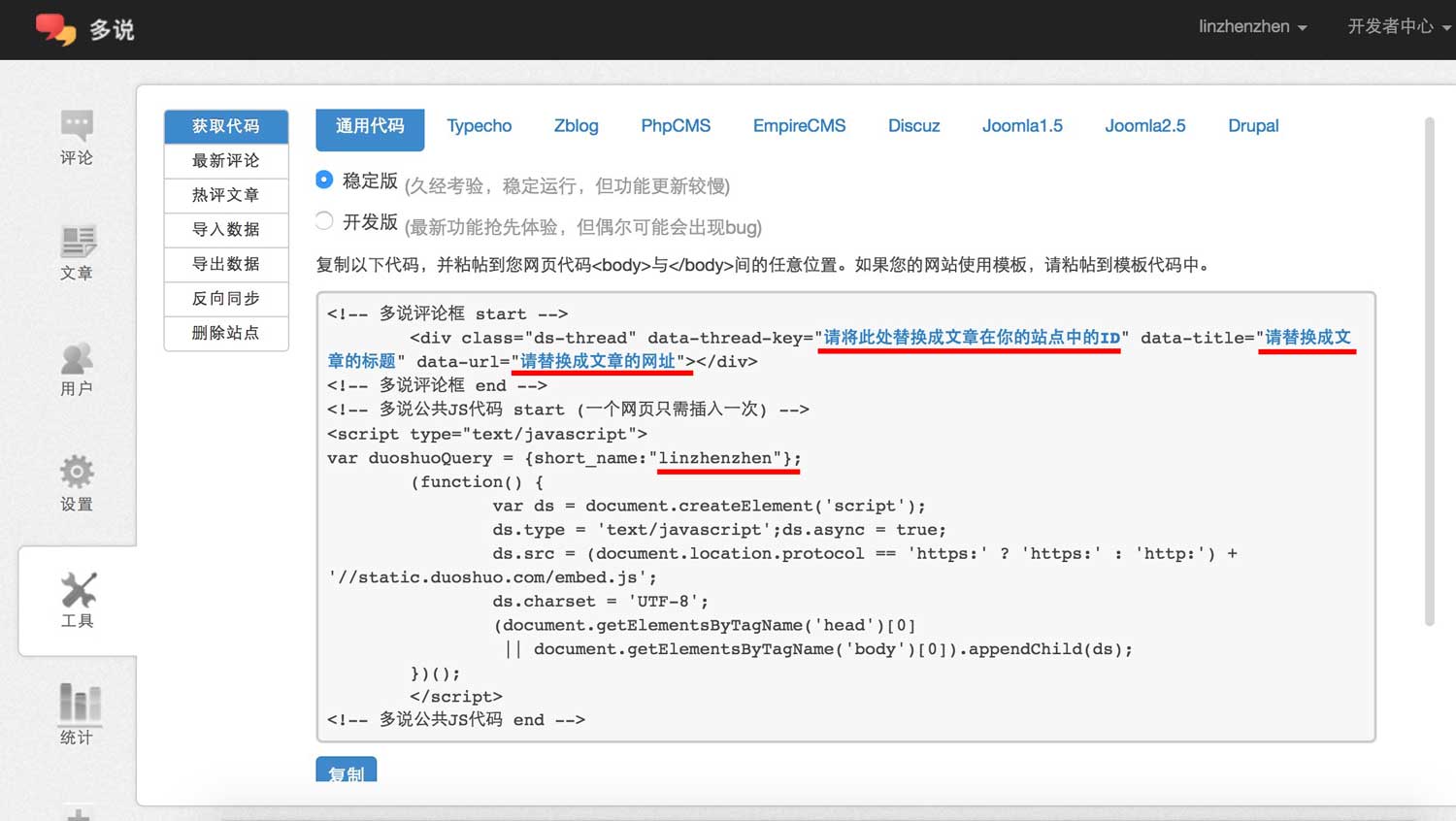Select 反向同步 in the tools menu

226,299
